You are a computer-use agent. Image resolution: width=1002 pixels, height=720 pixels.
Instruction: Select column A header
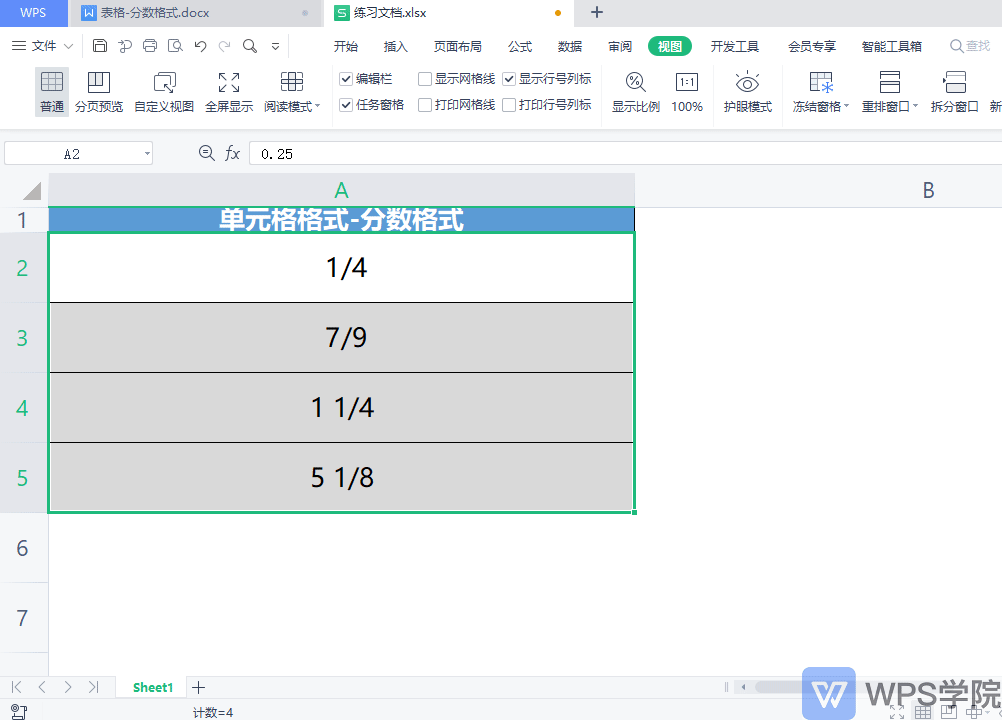tap(341, 190)
